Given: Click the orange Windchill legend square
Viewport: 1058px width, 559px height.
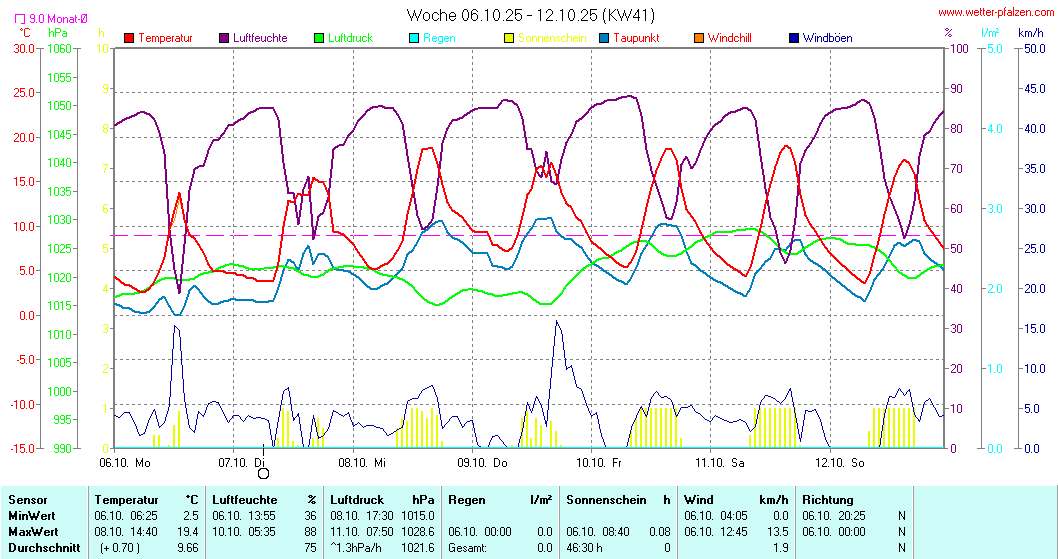Looking at the screenshot, I should pyautogui.click(x=699, y=38).
